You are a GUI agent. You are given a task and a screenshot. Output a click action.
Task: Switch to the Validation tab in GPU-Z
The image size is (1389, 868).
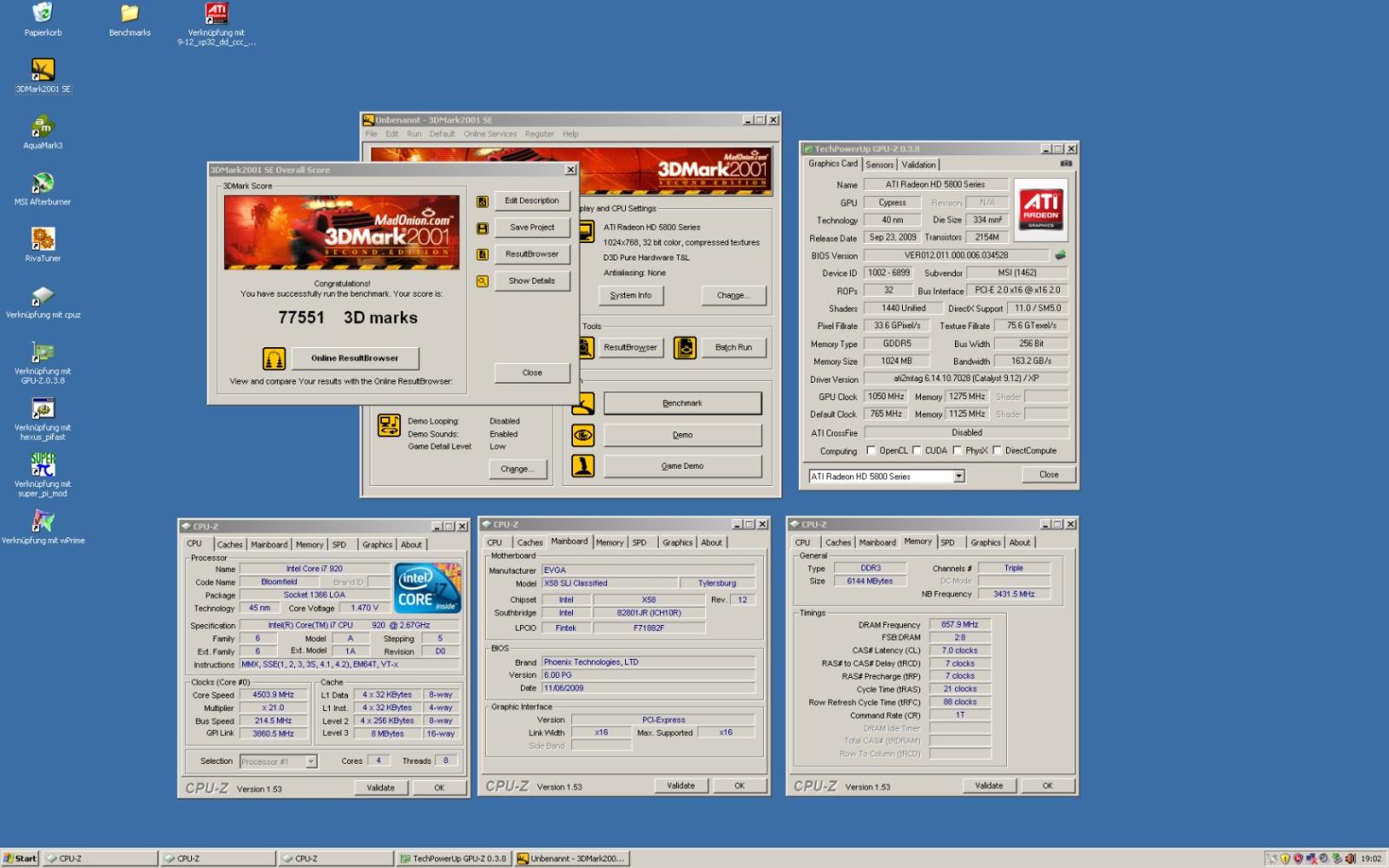point(918,165)
